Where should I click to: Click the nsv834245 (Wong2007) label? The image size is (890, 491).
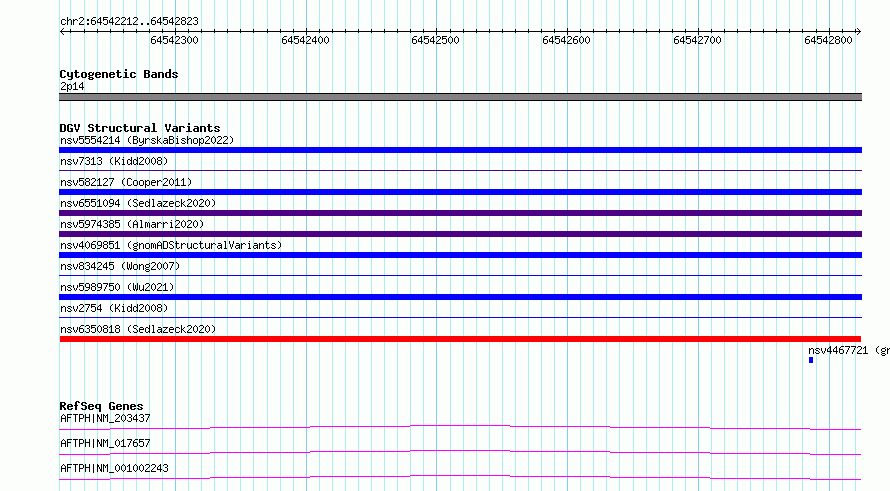(120, 266)
